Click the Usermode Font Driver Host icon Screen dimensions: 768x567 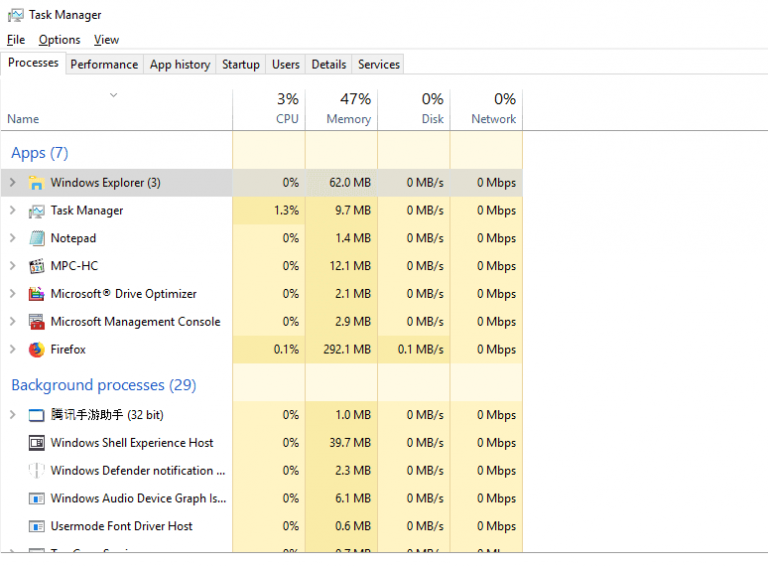pyautogui.click(x=36, y=527)
